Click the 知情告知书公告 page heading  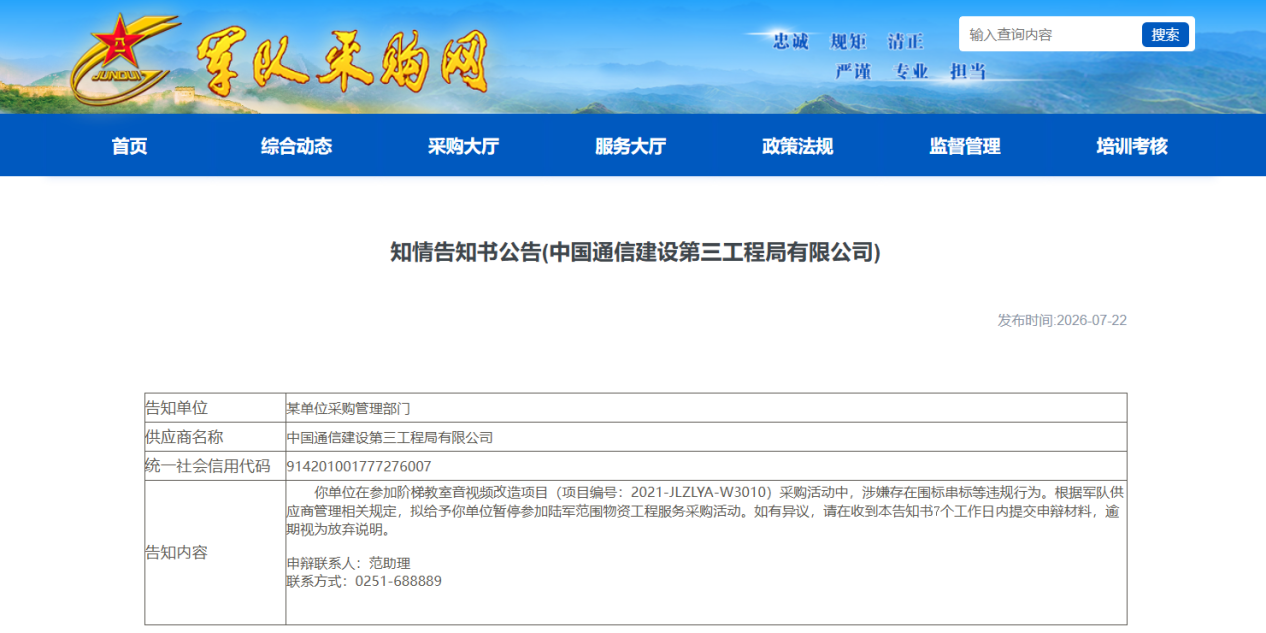635,252
